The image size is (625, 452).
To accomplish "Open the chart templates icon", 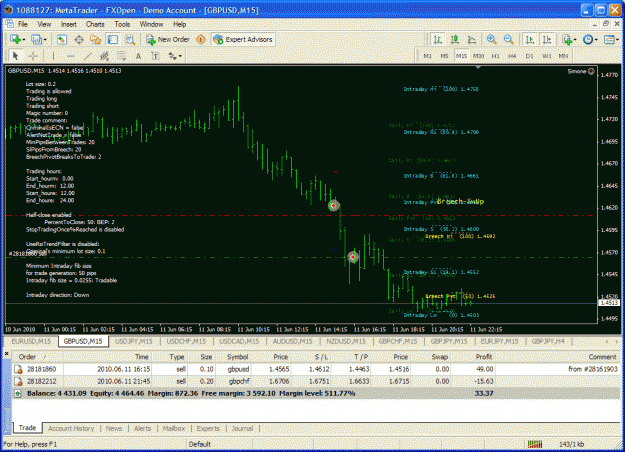I will pos(609,39).
